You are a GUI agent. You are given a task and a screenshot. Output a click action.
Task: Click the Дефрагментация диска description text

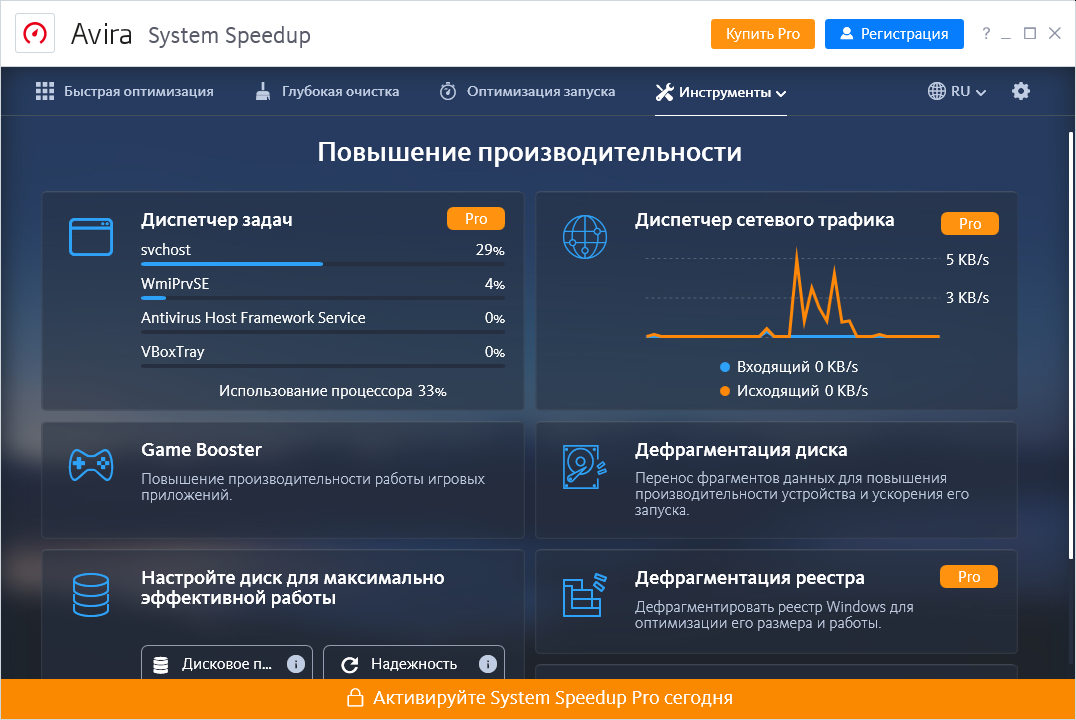(x=802, y=494)
